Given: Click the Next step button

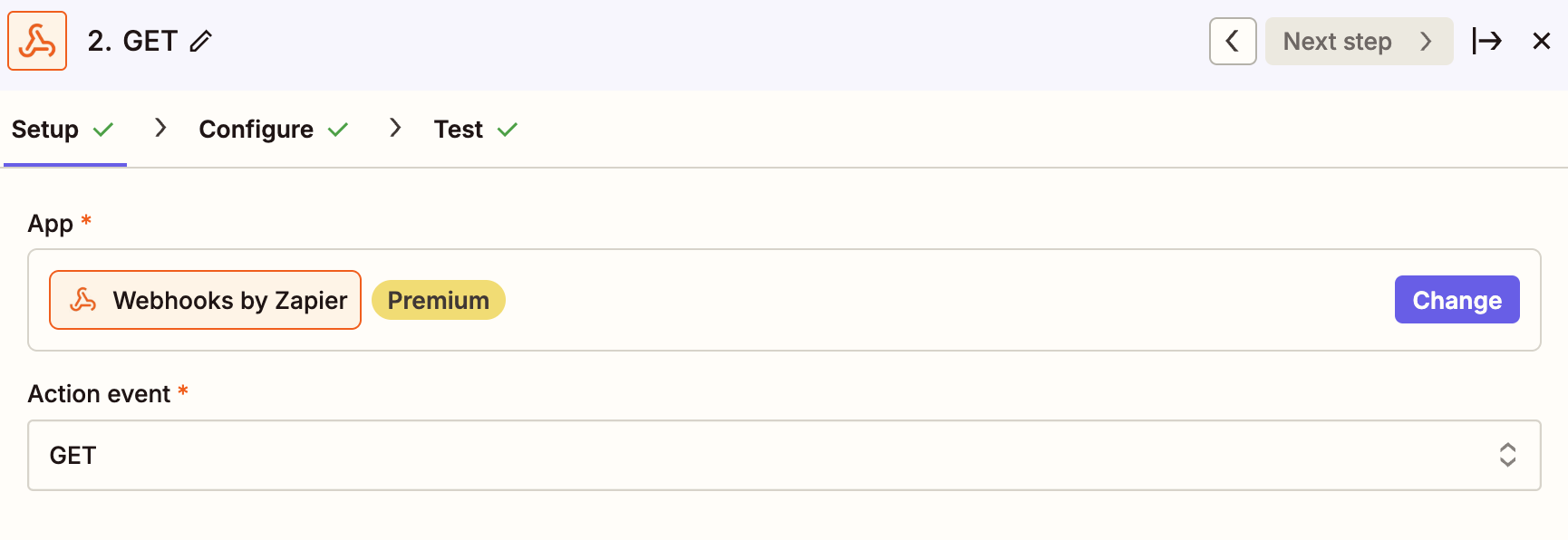Looking at the screenshot, I should [x=1358, y=41].
